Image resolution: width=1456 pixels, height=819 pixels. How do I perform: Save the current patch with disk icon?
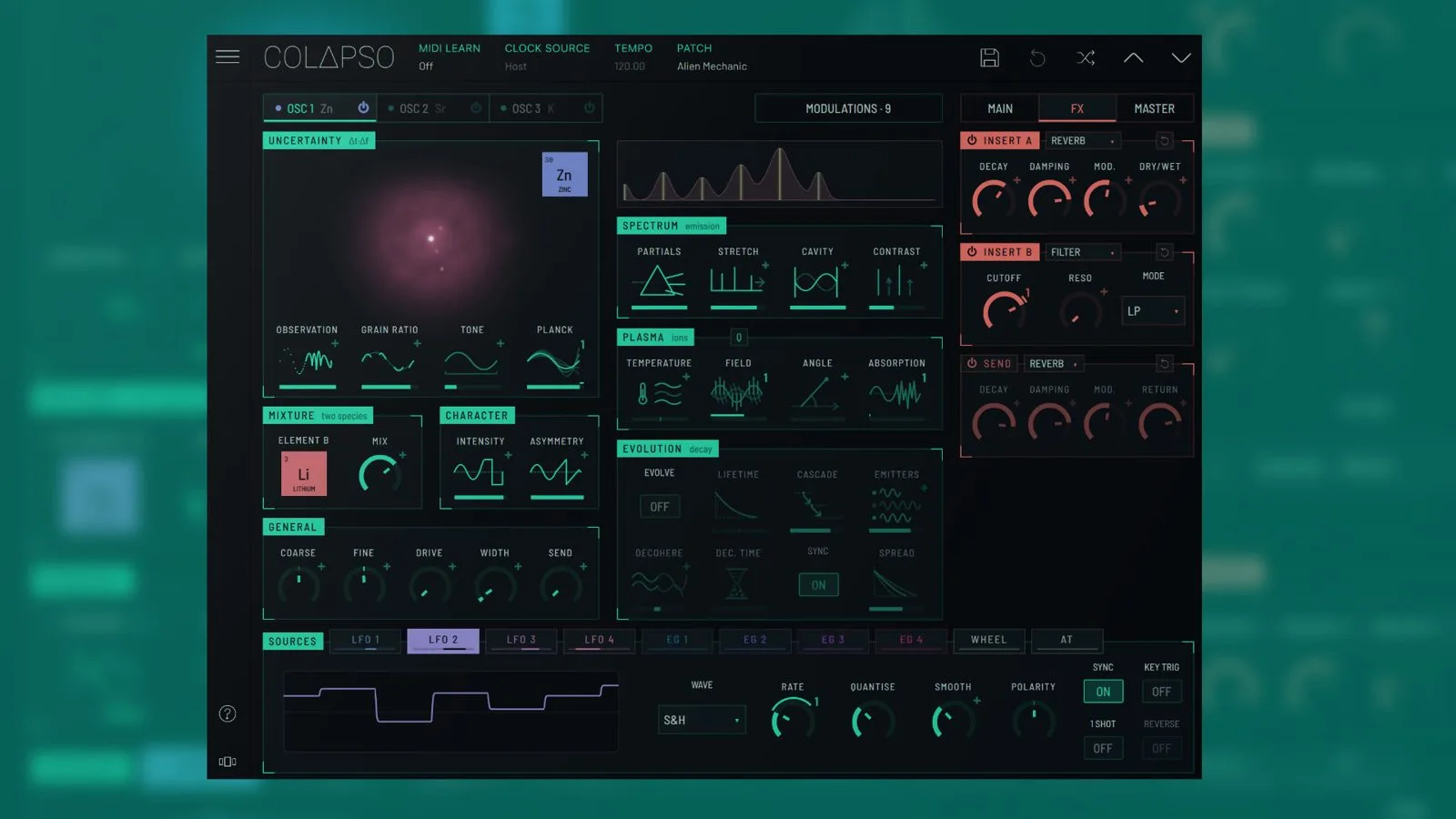[x=989, y=57]
